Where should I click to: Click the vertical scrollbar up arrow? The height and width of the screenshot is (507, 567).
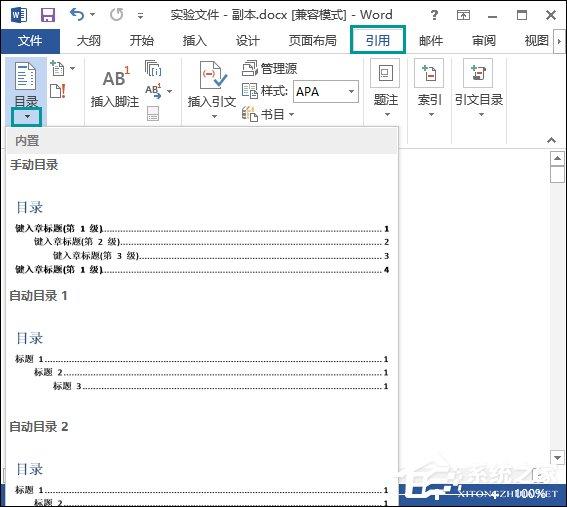pyautogui.click(x=557, y=158)
